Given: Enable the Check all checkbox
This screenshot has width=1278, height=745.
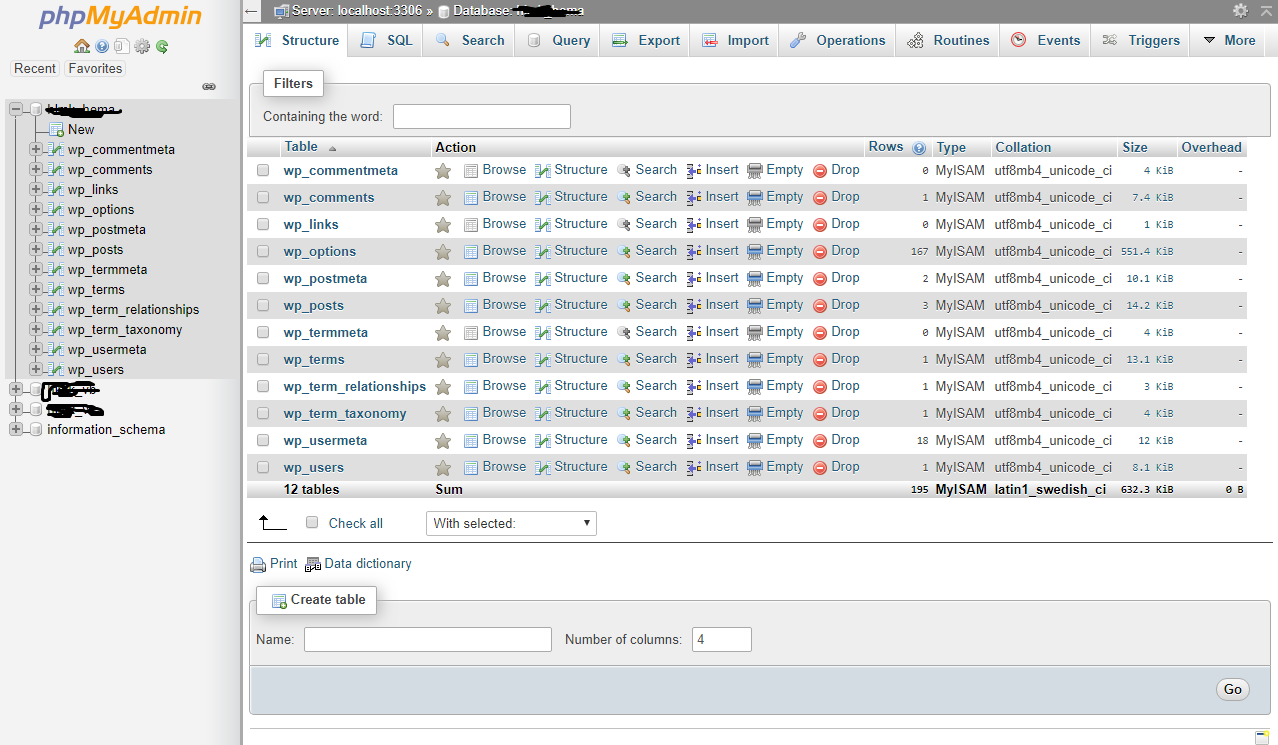Looking at the screenshot, I should [x=312, y=523].
